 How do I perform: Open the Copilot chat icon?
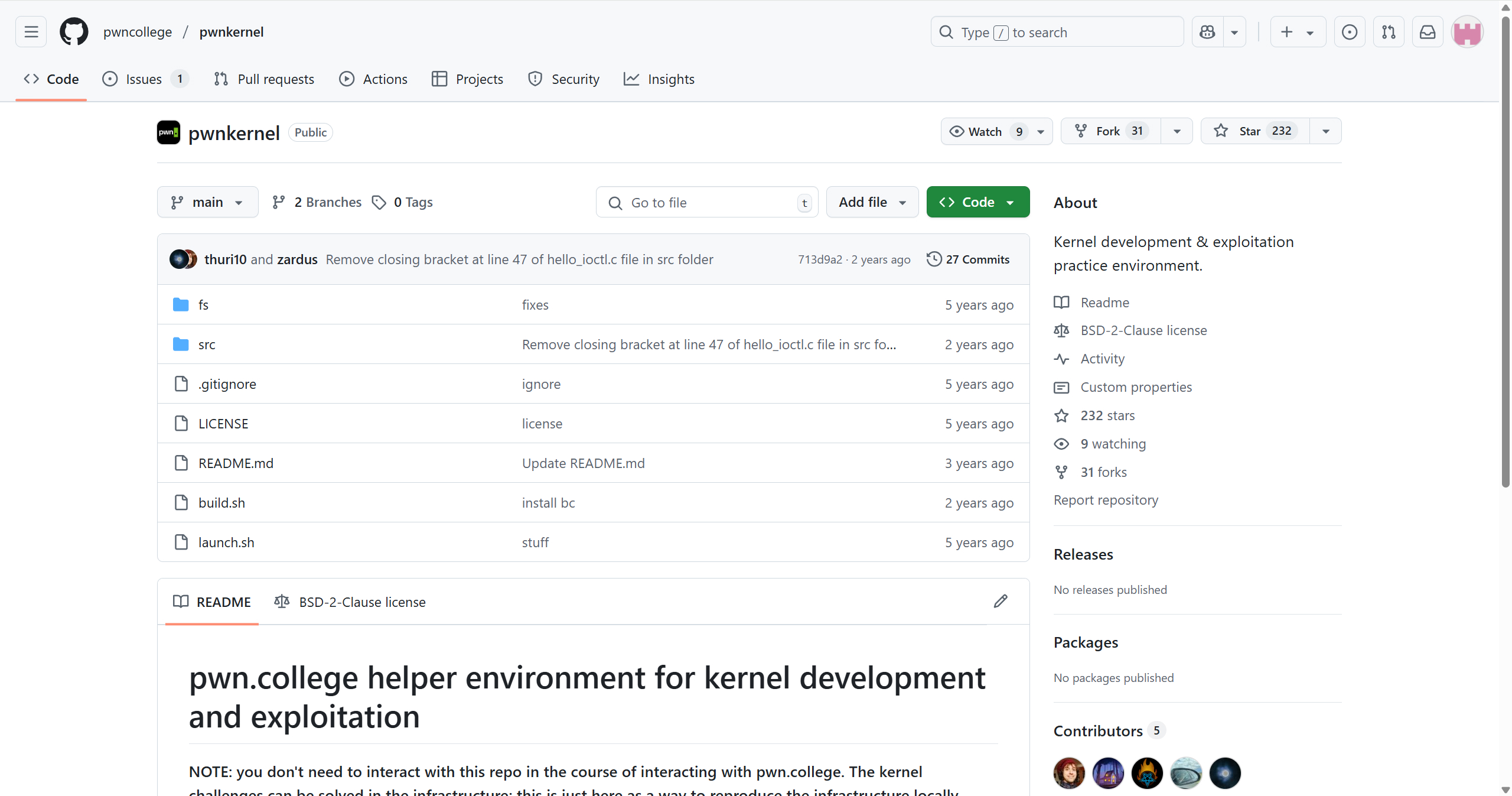[x=1207, y=32]
